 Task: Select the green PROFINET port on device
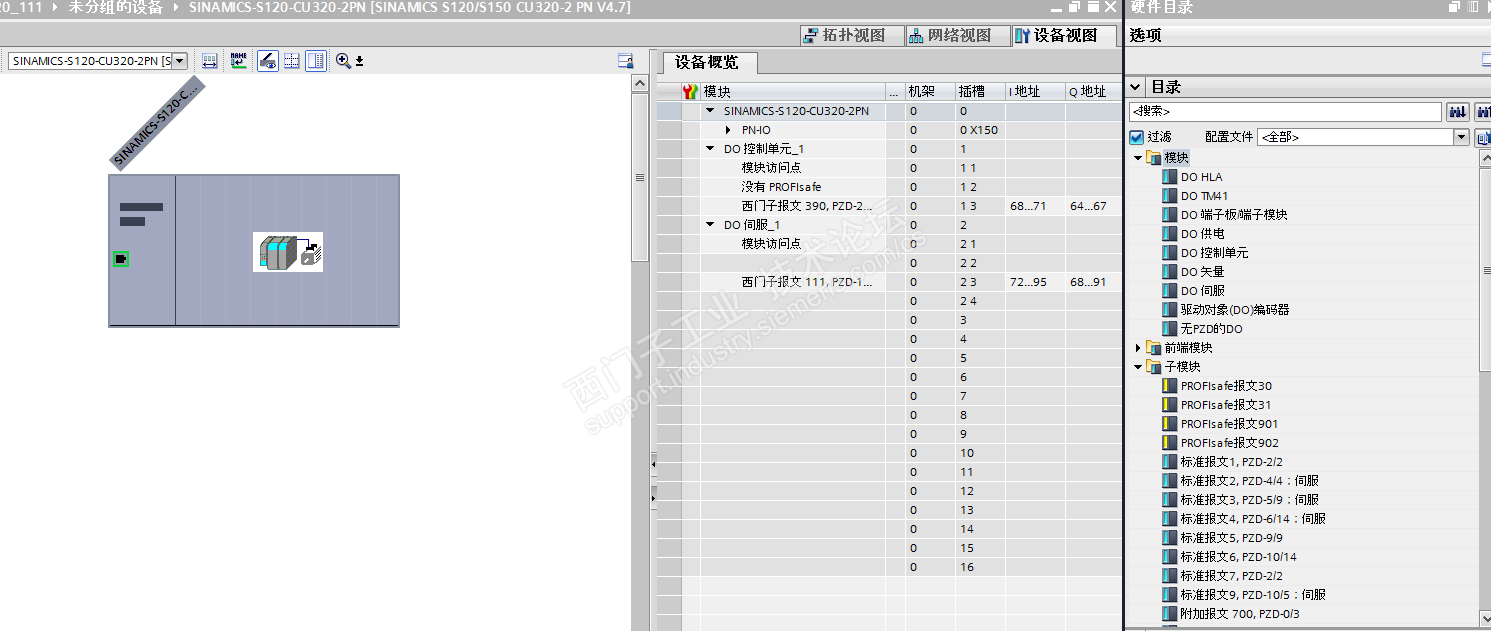(x=121, y=259)
